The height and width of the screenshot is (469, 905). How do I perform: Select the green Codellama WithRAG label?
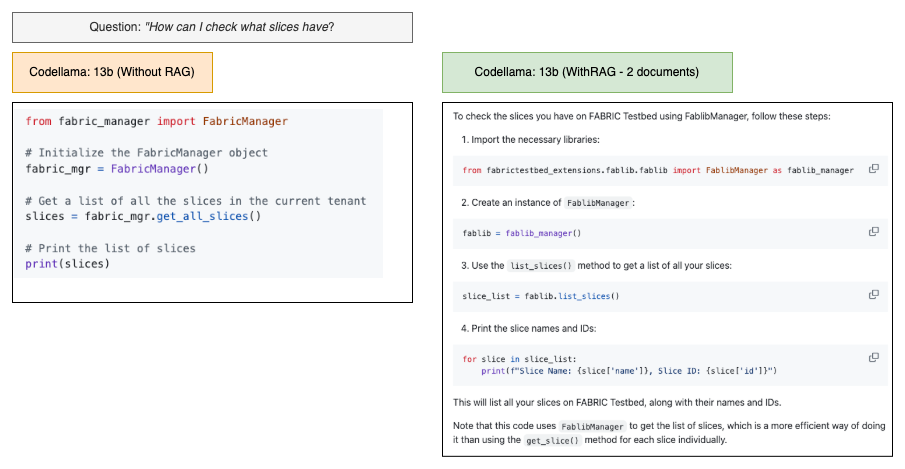tap(587, 73)
